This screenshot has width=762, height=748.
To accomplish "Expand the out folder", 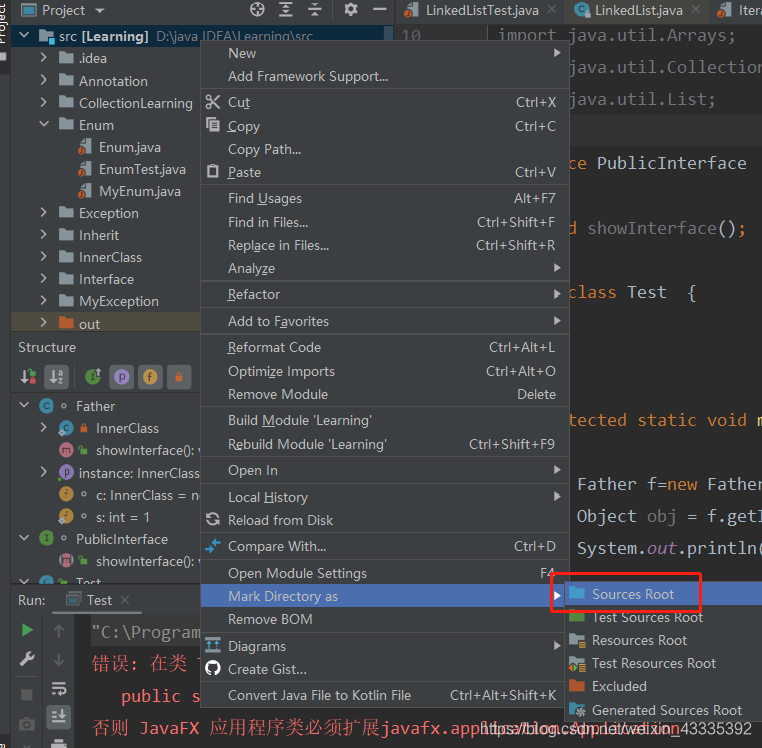I will coord(44,323).
